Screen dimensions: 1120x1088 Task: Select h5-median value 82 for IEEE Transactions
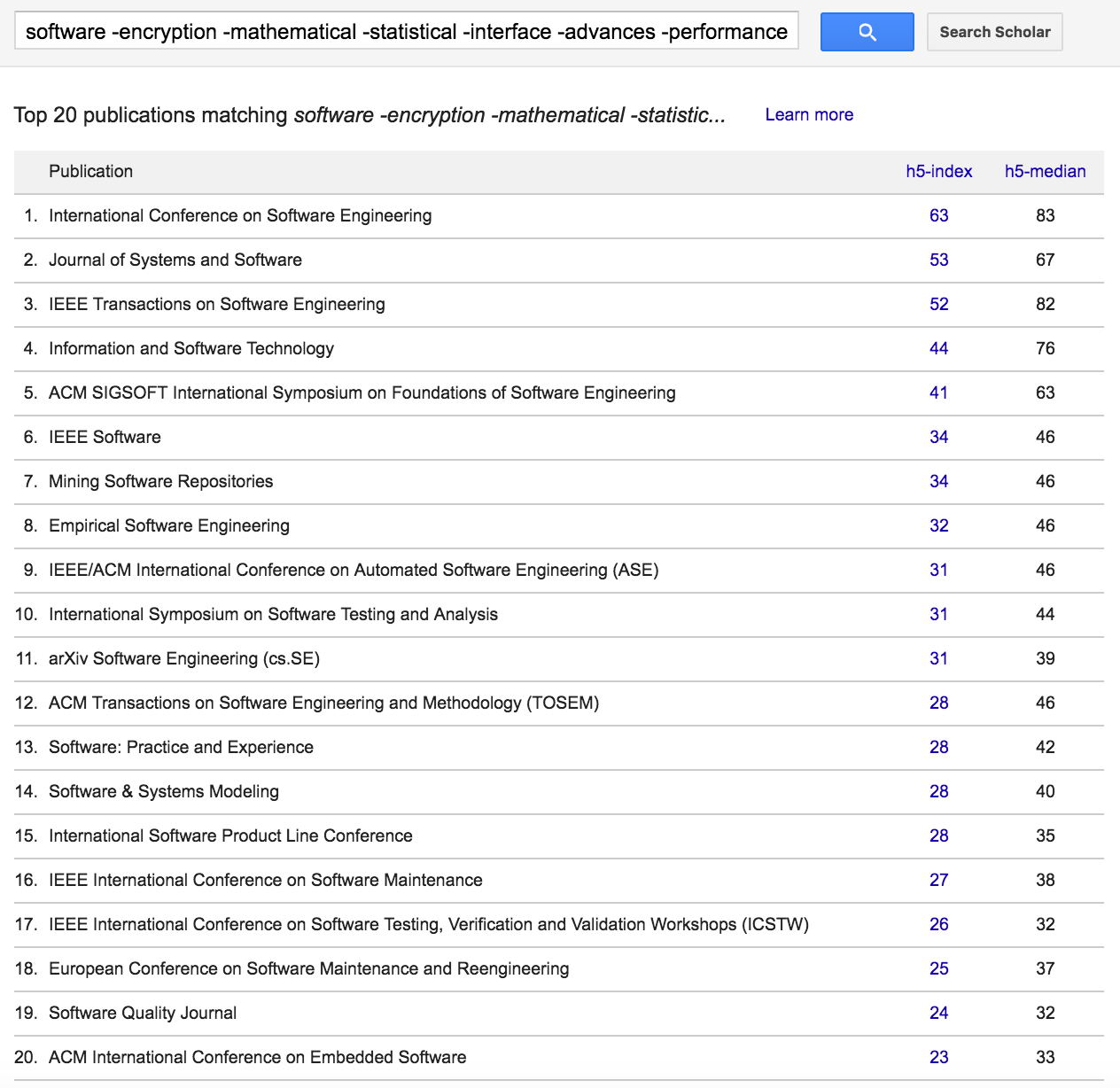point(1045,304)
